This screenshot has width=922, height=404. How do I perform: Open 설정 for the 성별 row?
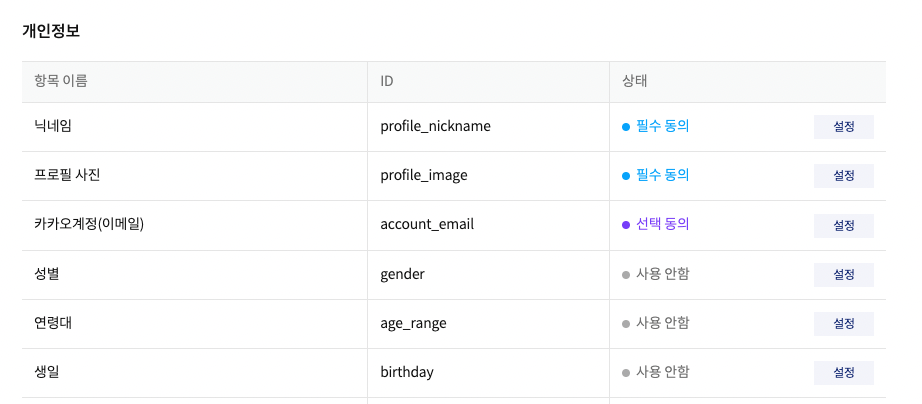[x=843, y=275]
